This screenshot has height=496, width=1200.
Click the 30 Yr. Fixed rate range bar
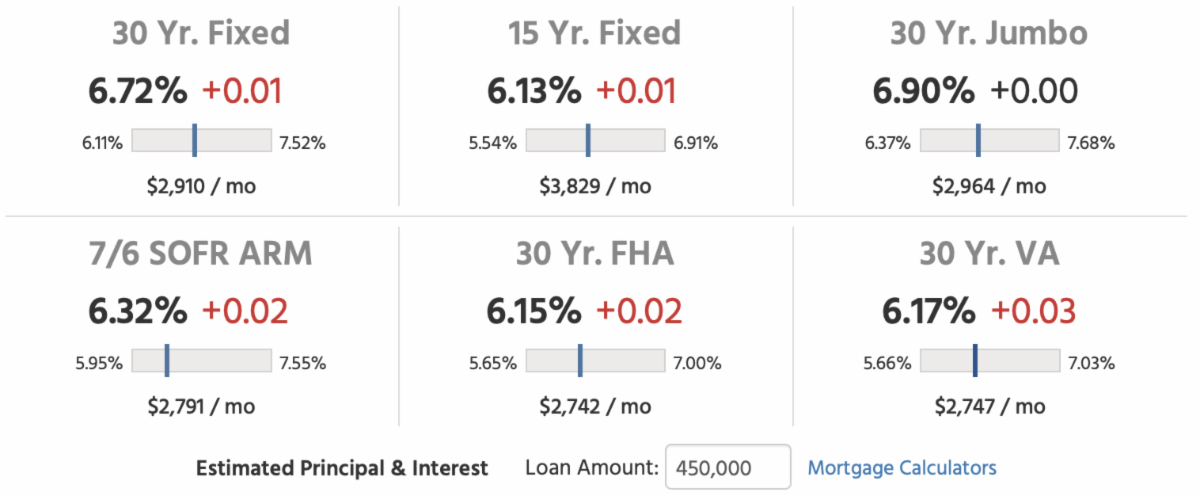pos(202,141)
